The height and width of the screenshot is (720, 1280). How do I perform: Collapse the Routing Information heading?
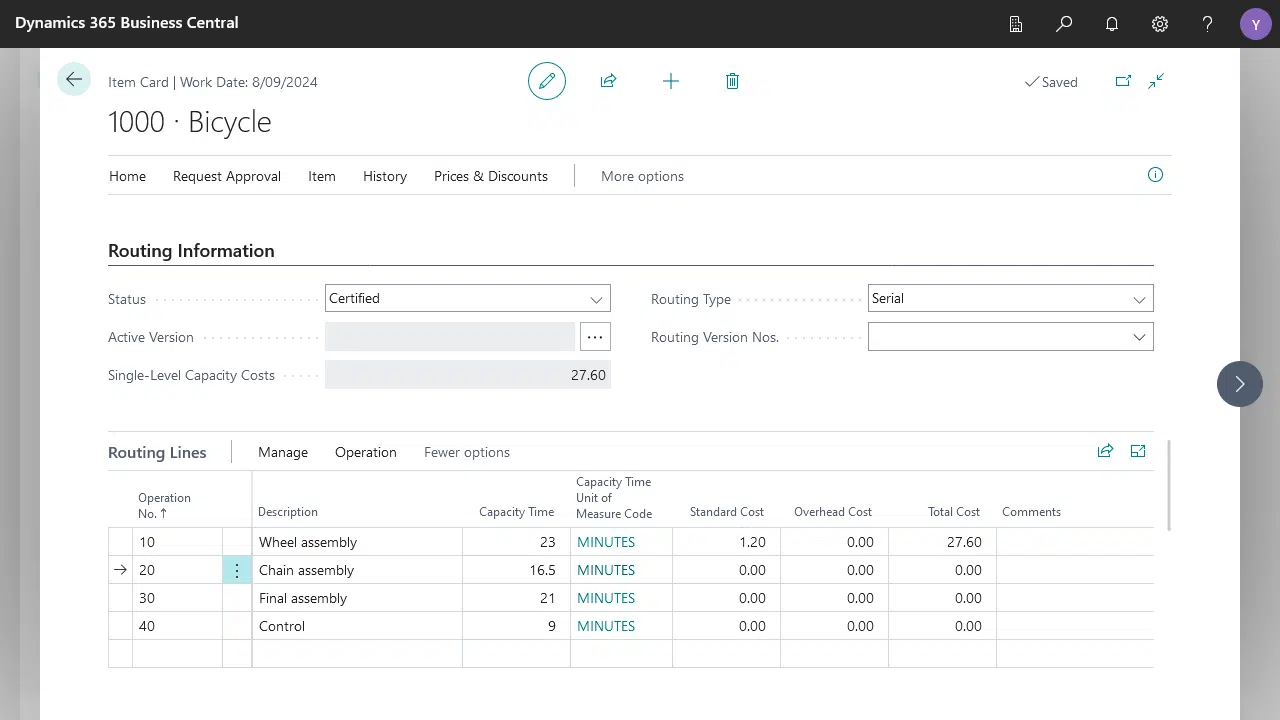tap(191, 251)
